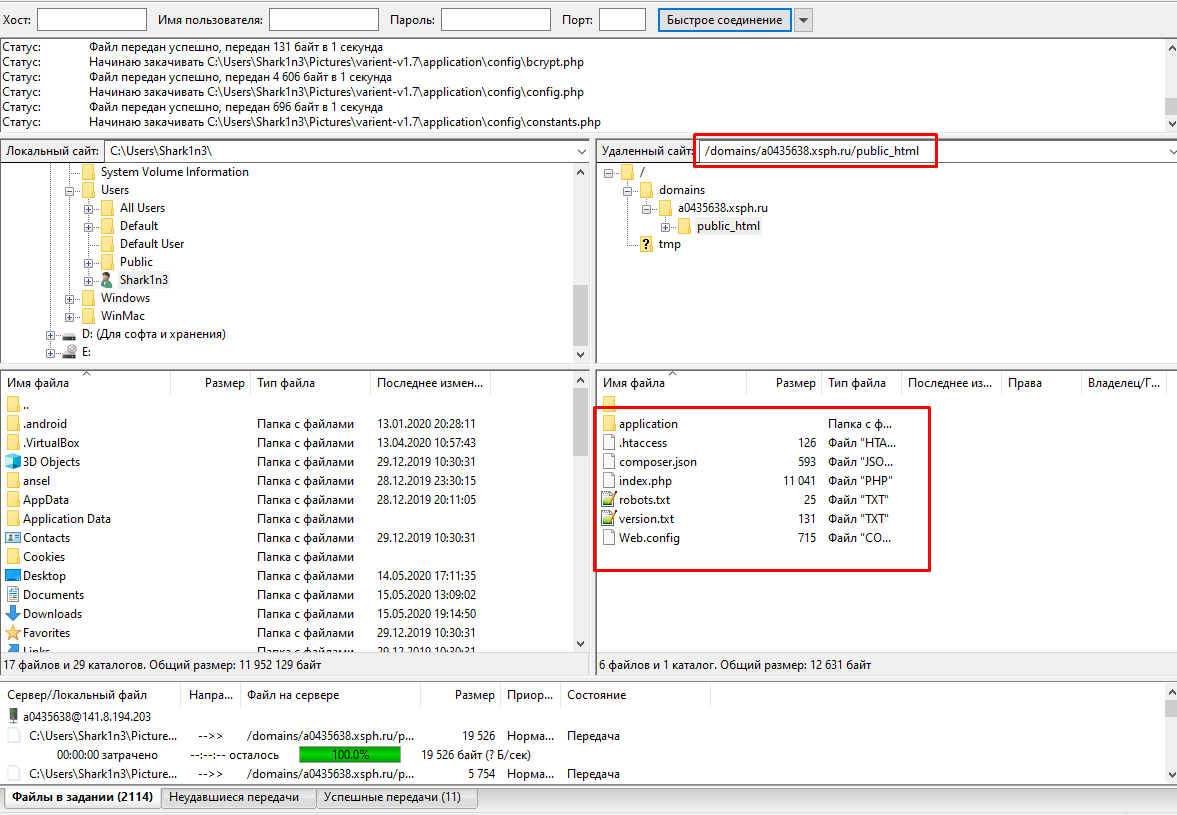Click the Contacts folder icon

click(13, 538)
